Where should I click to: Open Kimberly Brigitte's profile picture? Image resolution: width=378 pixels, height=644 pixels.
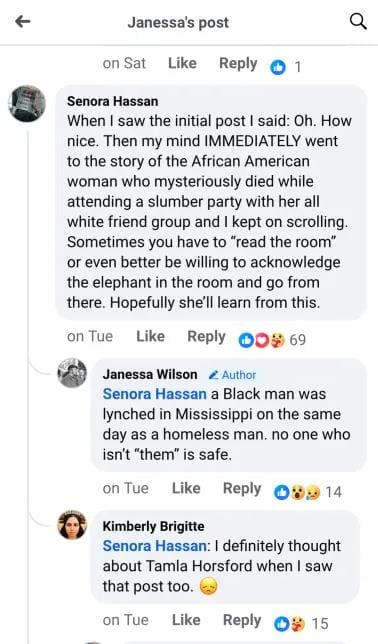pos(72,525)
